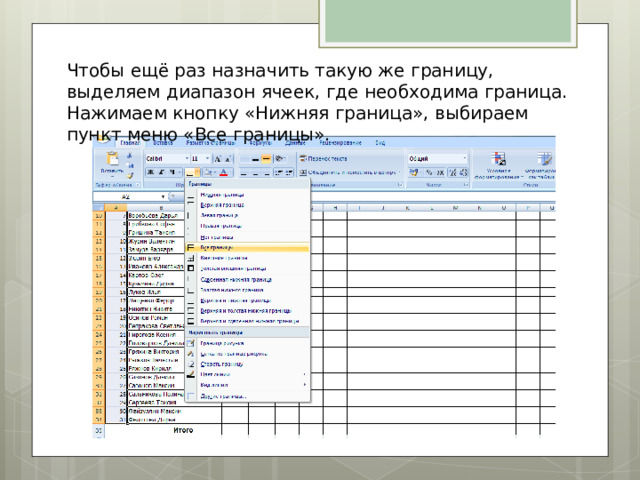
Task: Toggle Underline (Ч) formatting button
Action: (x=172, y=172)
